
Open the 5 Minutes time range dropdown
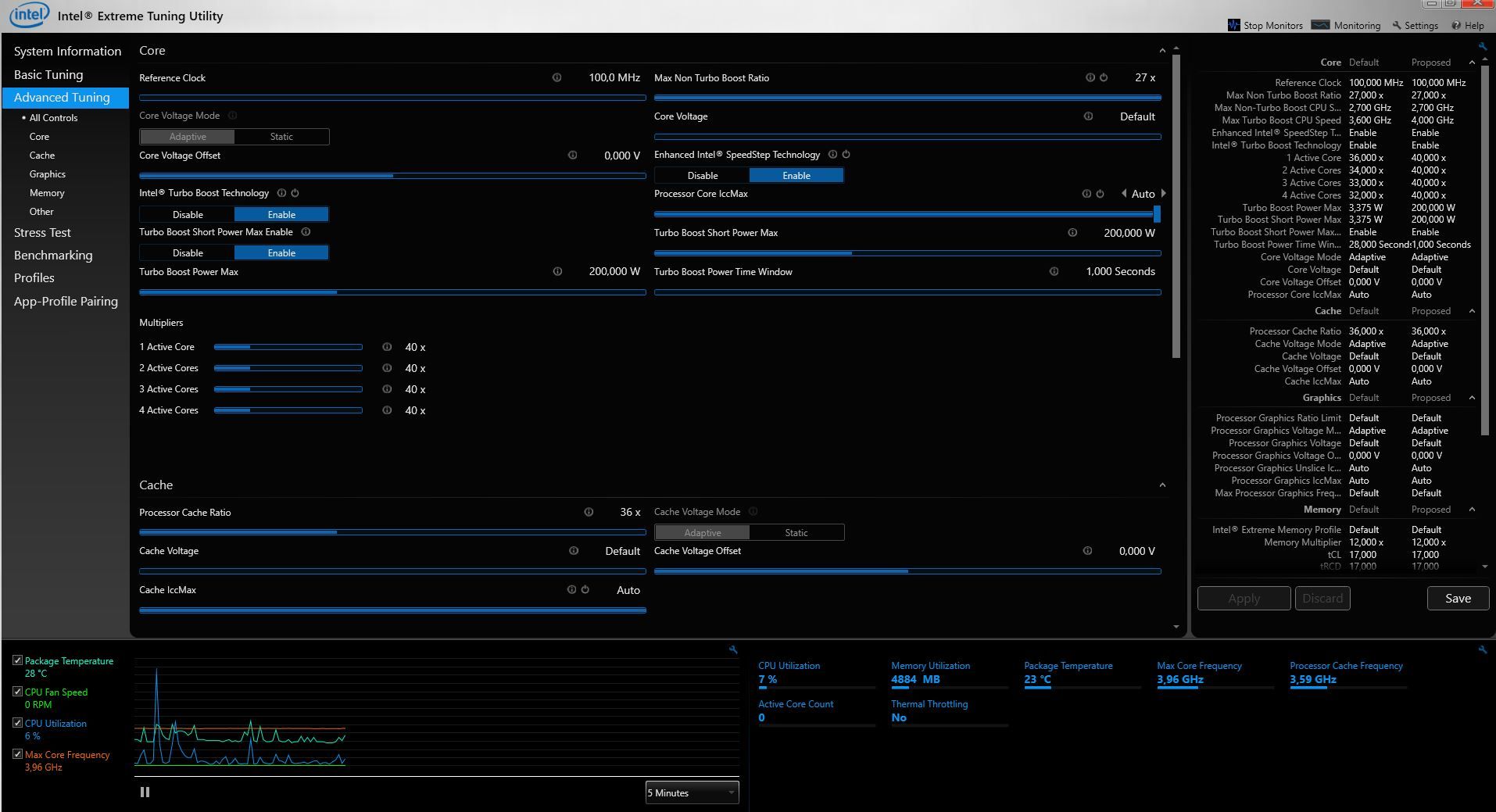(x=692, y=792)
